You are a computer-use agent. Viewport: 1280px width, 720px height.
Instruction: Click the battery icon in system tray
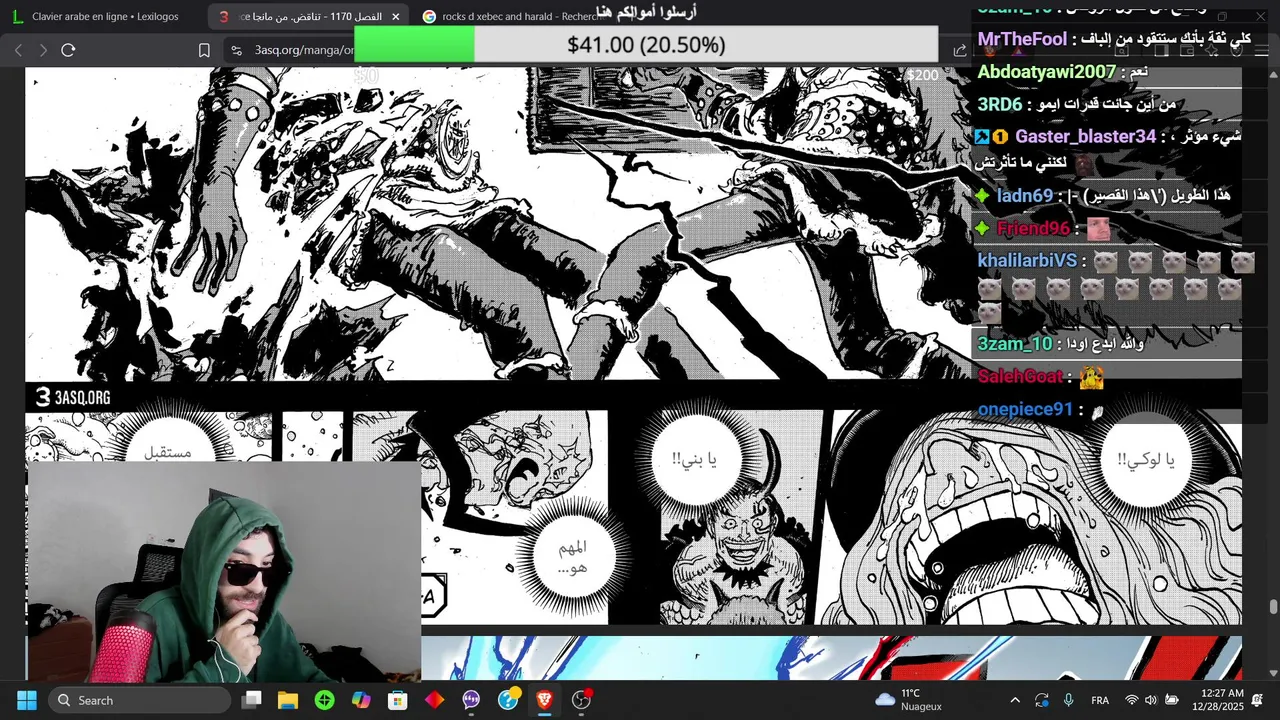[1172, 700]
